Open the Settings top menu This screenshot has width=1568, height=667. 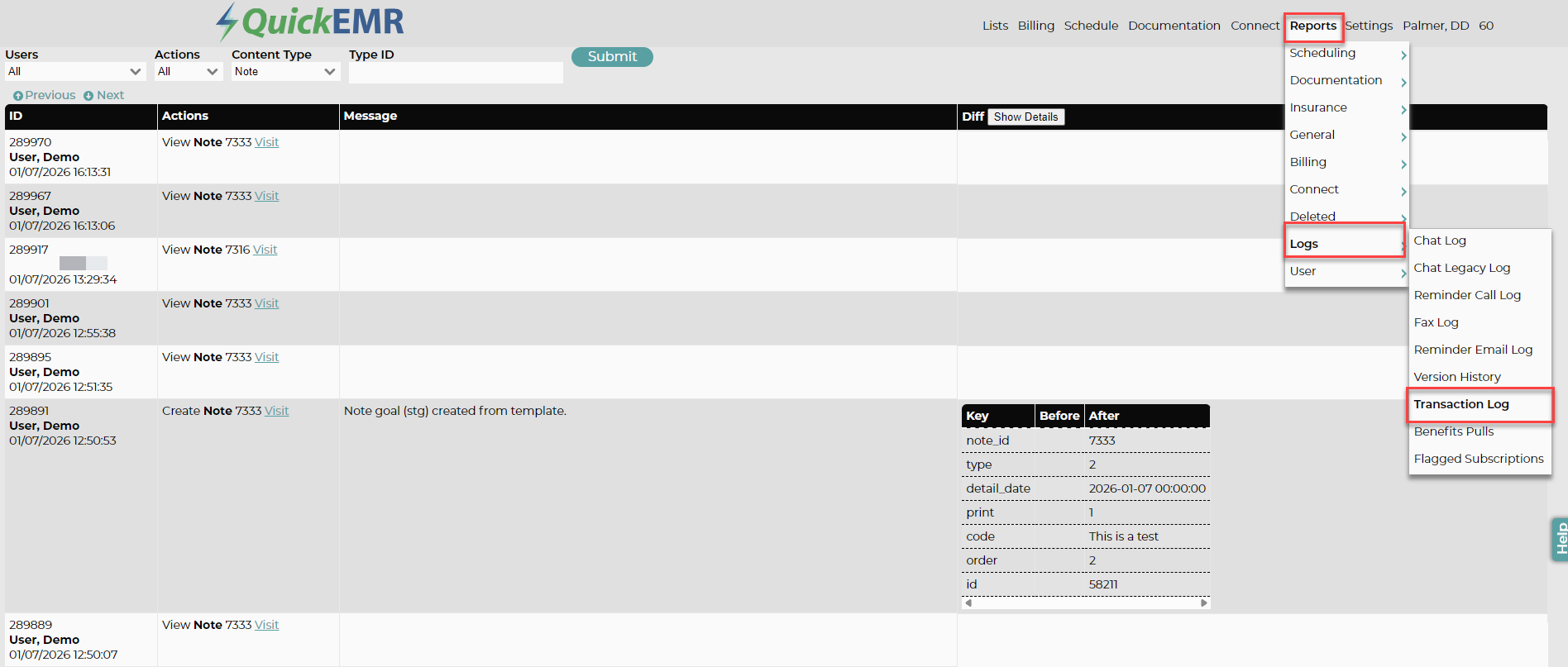[1369, 26]
